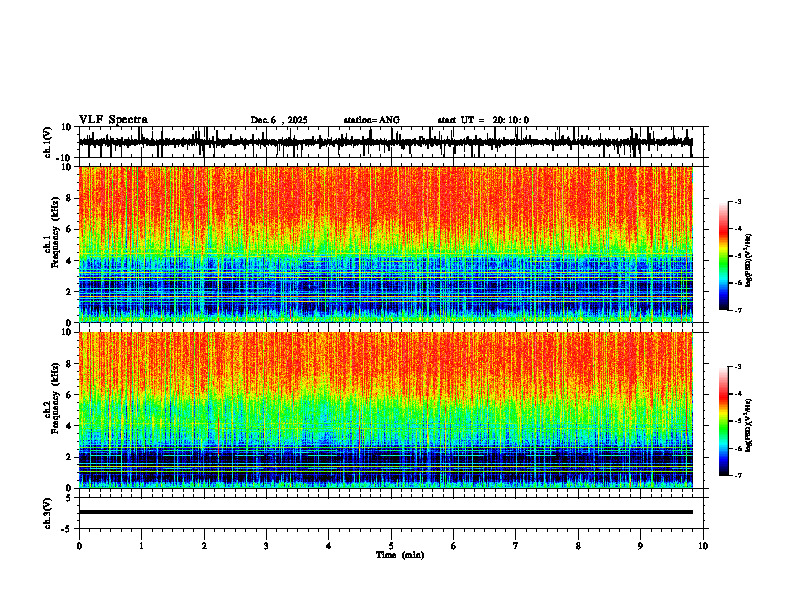Click the "6" minute tick label
The height and width of the screenshot is (612, 792).
pyautogui.click(x=454, y=546)
